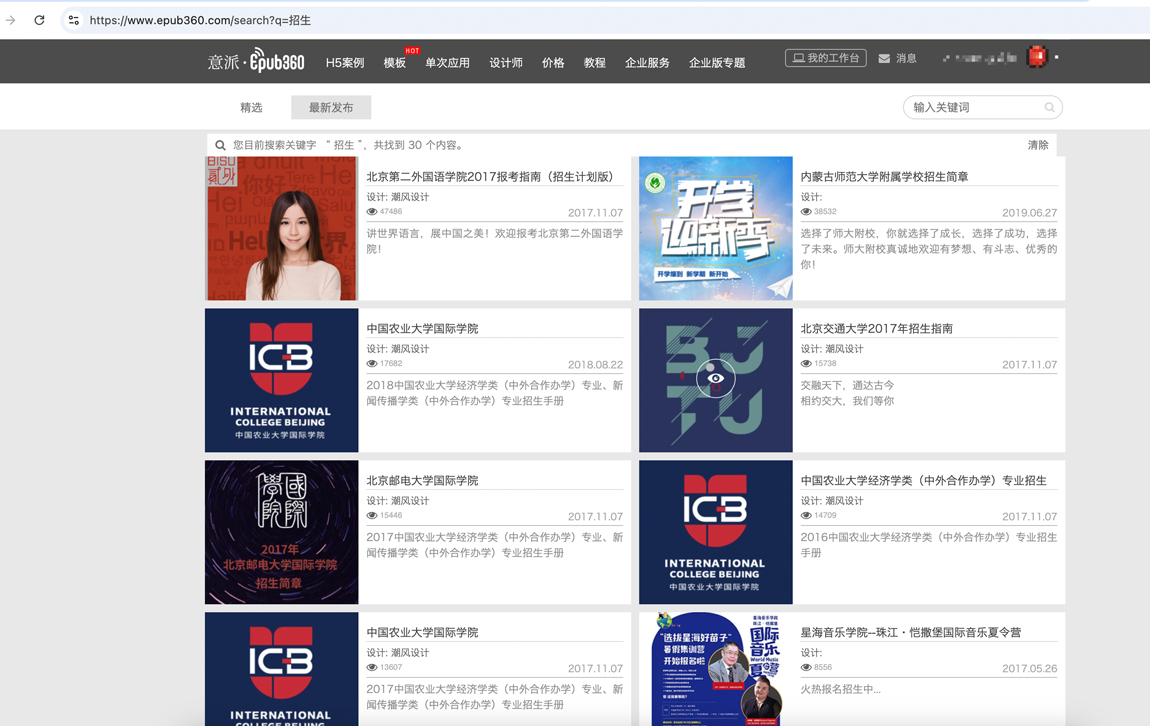Click view count eye icon 13607
Image resolution: width=1150 pixels, height=726 pixels.
pos(372,667)
